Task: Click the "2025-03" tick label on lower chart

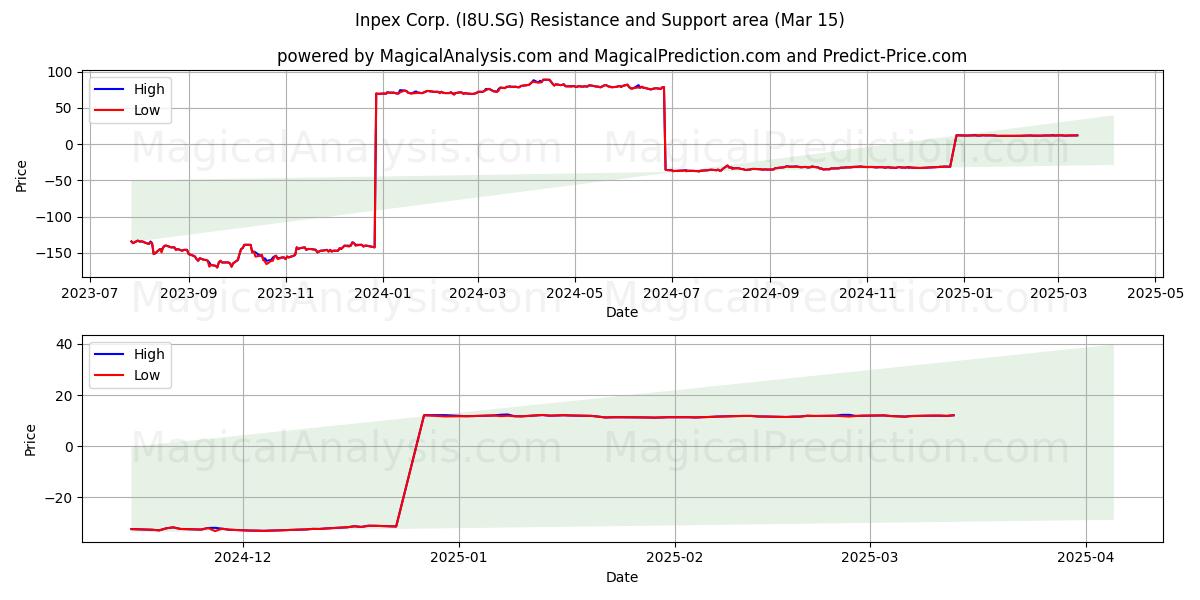Action: (x=870, y=558)
